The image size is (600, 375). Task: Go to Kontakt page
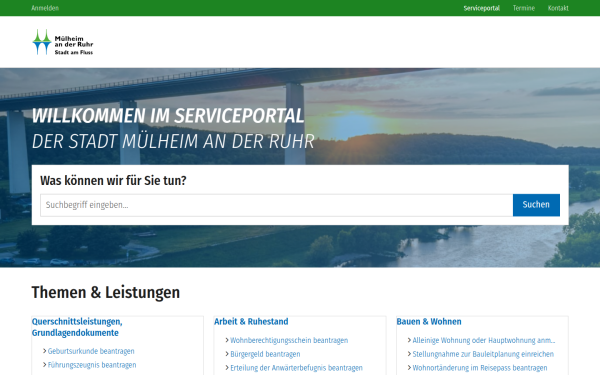(x=558, y=8)
